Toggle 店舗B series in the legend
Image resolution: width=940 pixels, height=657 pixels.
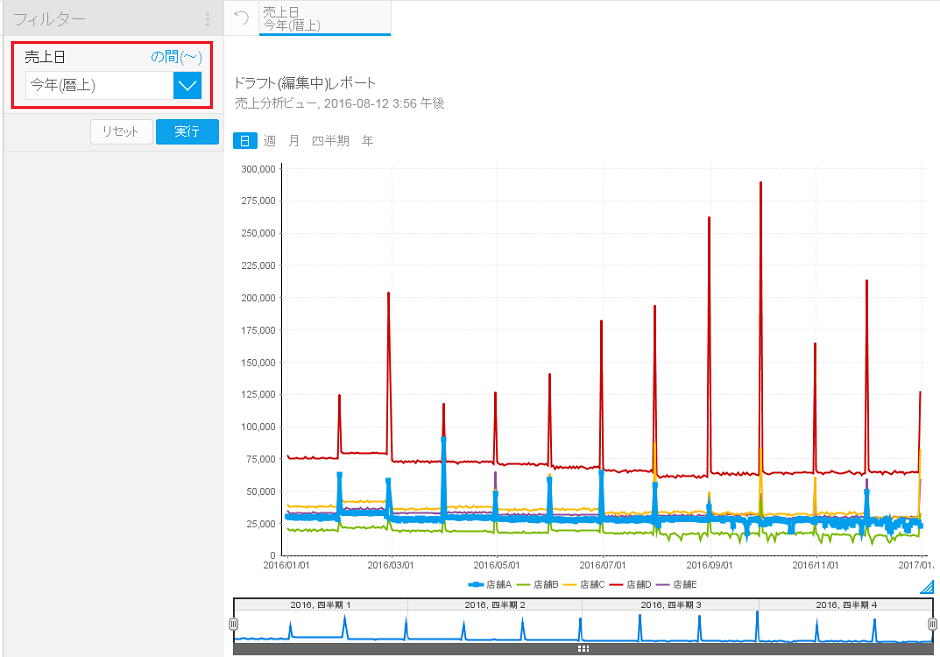click(537, 584)
